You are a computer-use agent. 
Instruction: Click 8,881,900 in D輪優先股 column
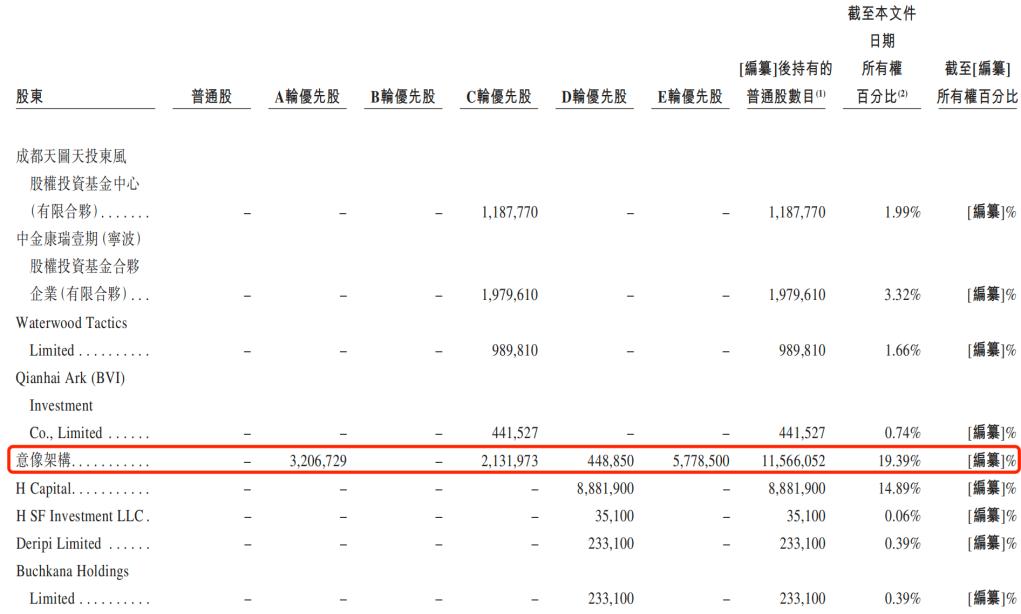[605, 488]
